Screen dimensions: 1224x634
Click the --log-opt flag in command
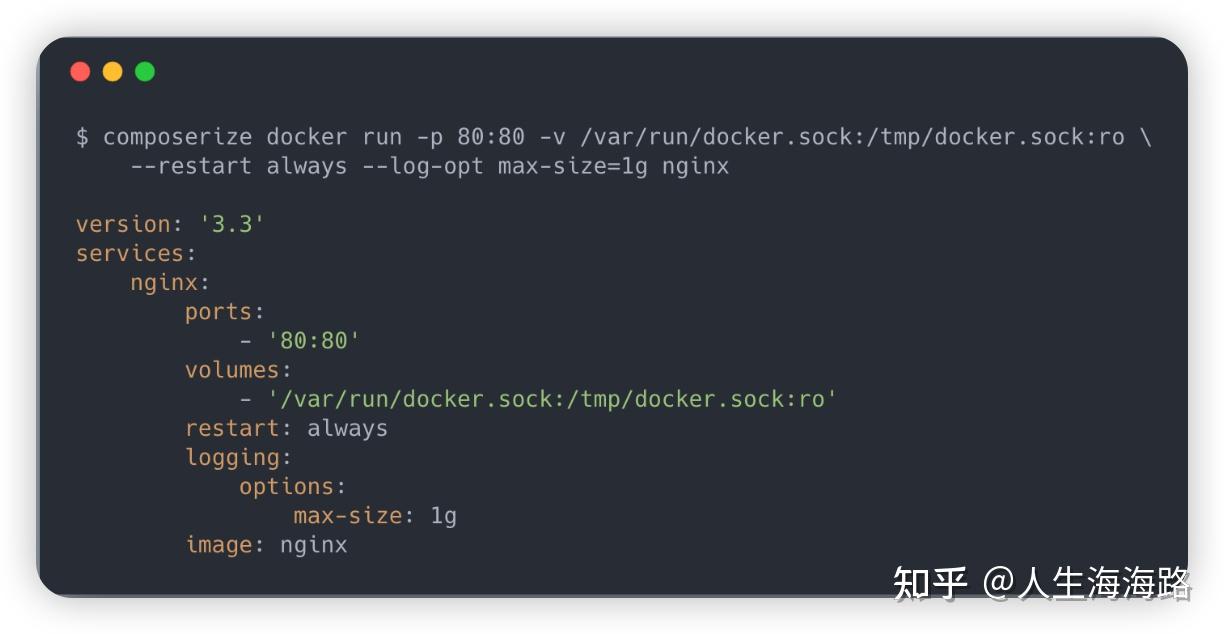(x=421, y=166)
